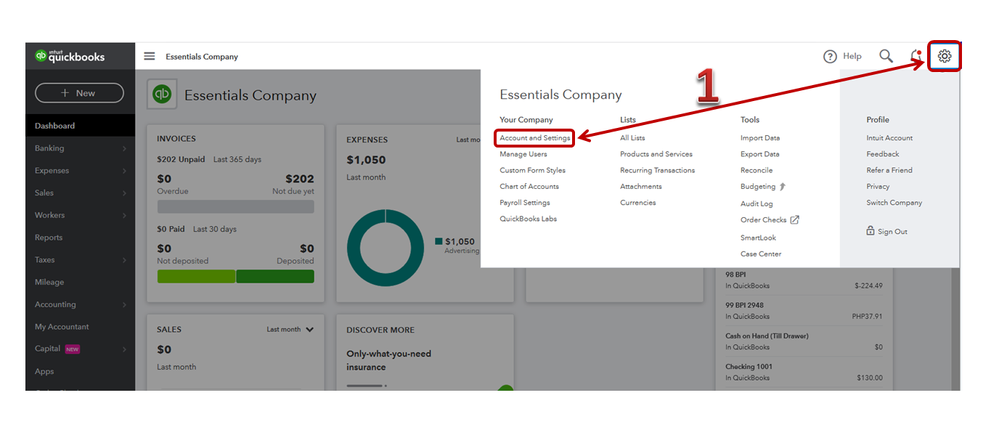Viewport: 999px width, 433px height.
Task: Expand the Banking chevron
Action: pyautogui.click(x=124, y=148)
